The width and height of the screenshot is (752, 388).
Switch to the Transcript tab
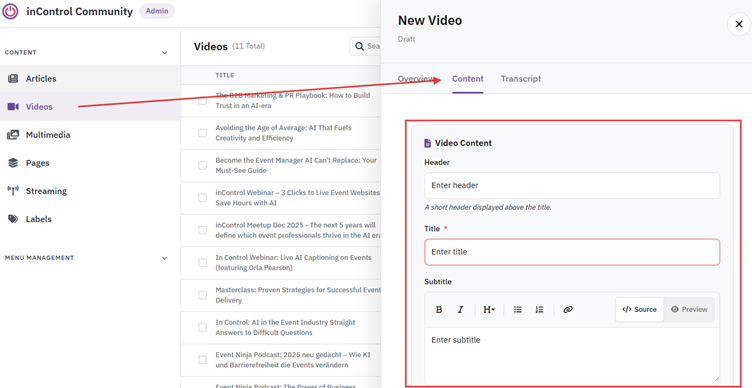pos(521,79)
